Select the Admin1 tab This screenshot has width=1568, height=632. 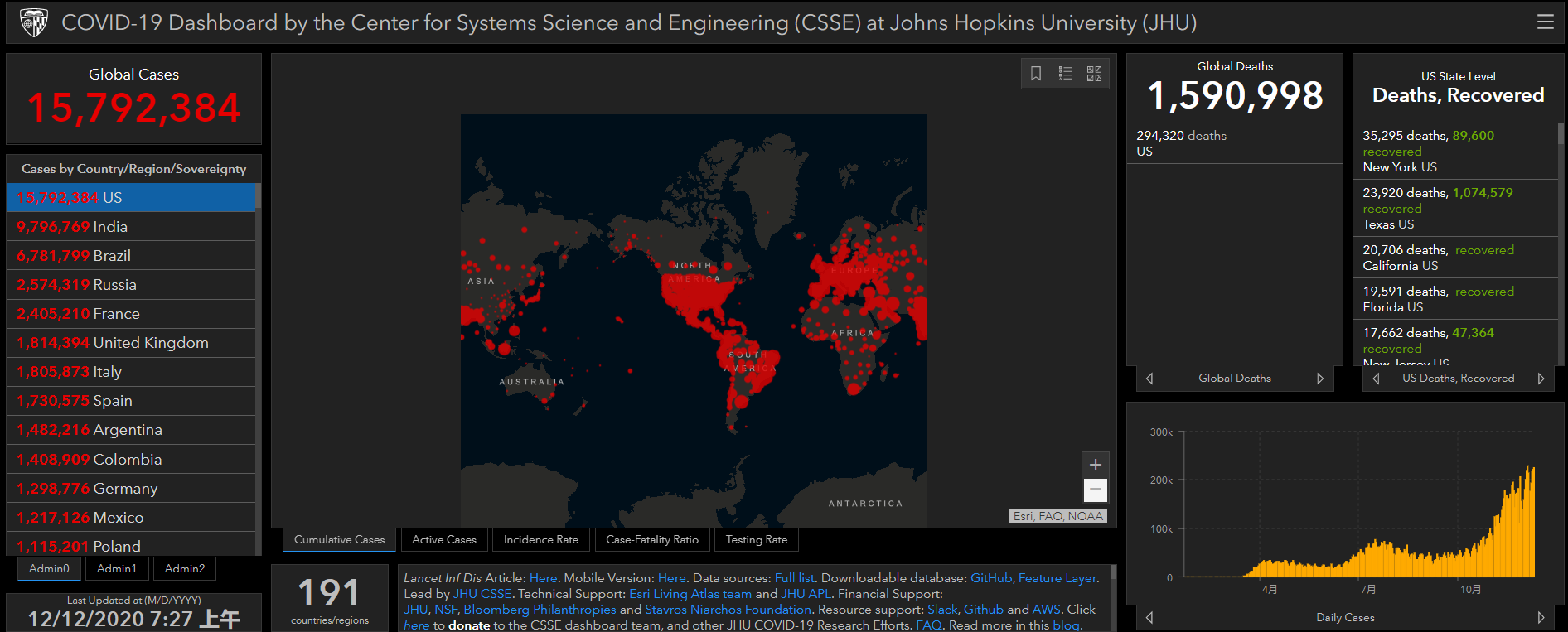pos(117,569)
